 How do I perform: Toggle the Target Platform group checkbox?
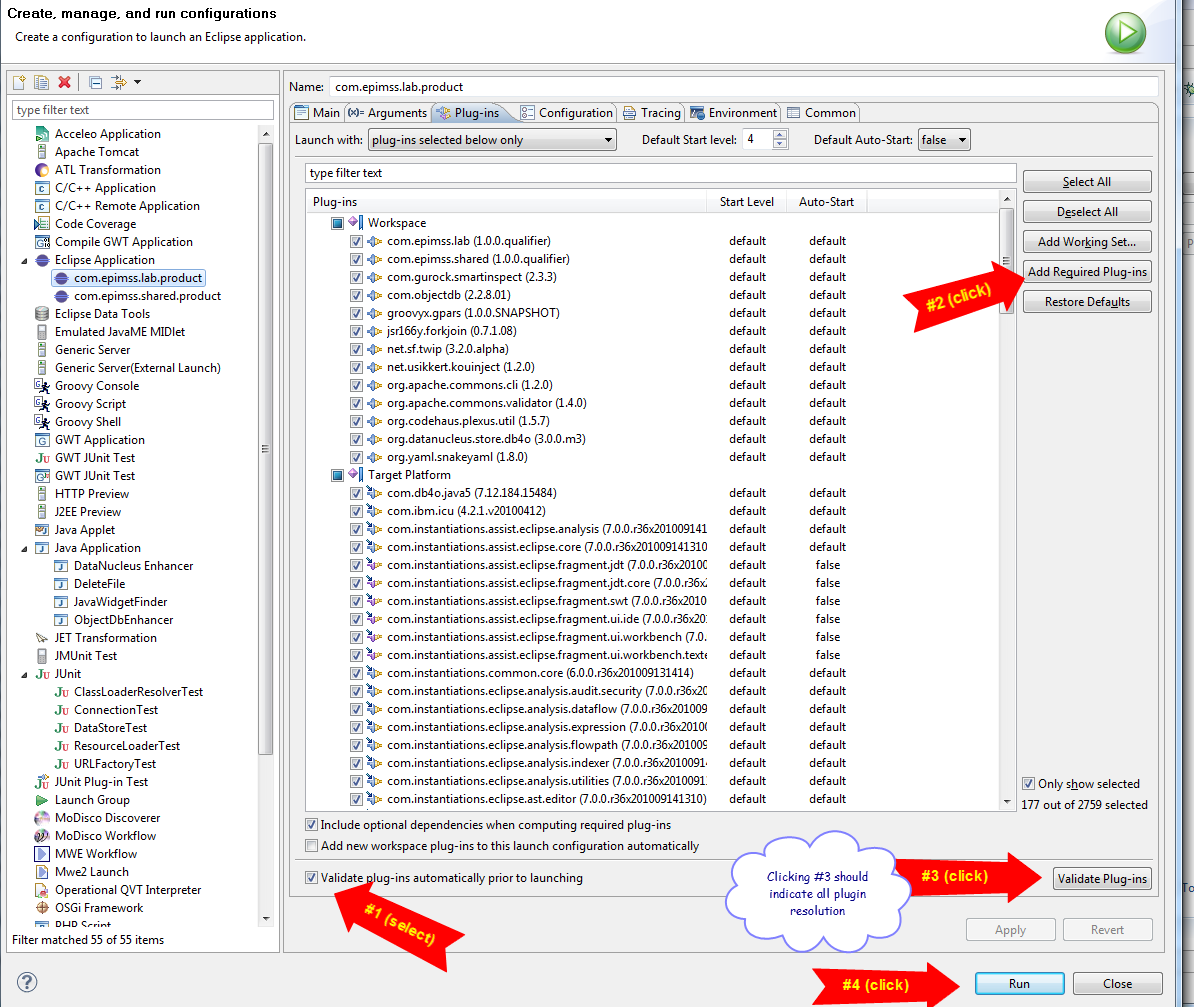(337, 475)
